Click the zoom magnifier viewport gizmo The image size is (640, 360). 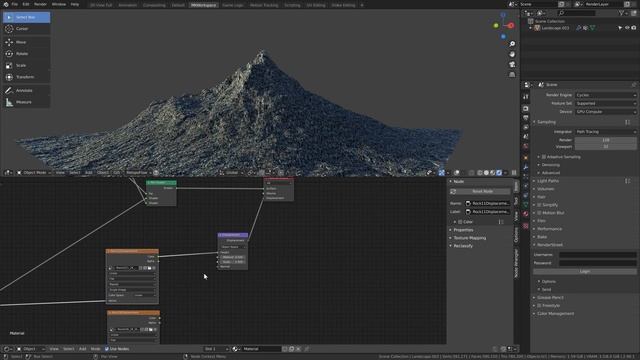pos(512,44)
